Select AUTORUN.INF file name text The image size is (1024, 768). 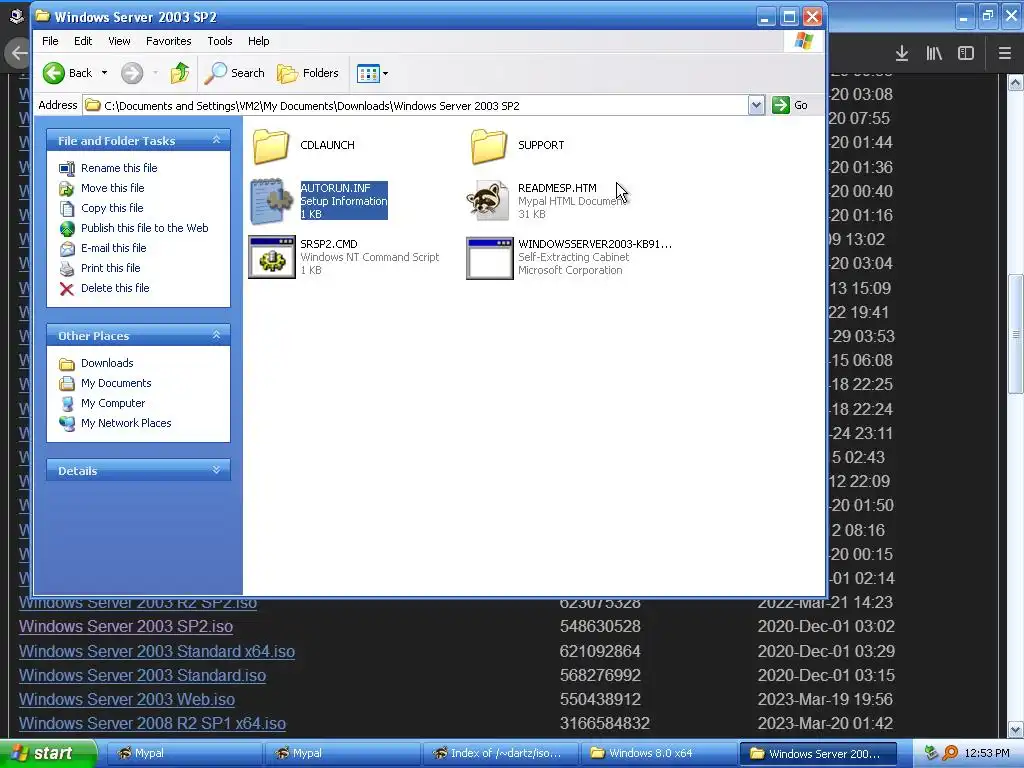(336, 188)
